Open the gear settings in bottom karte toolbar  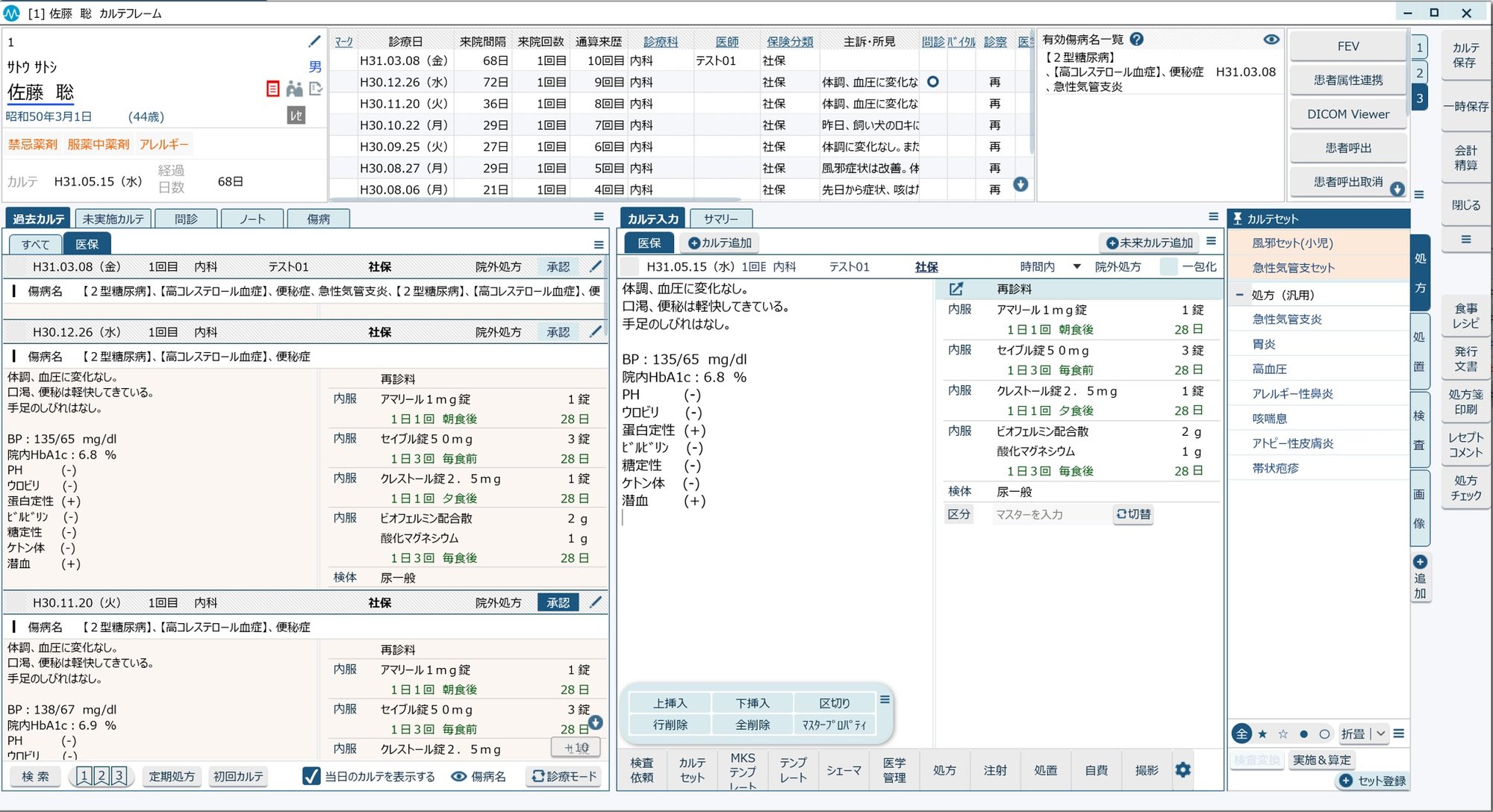[x=1183, y=769]
